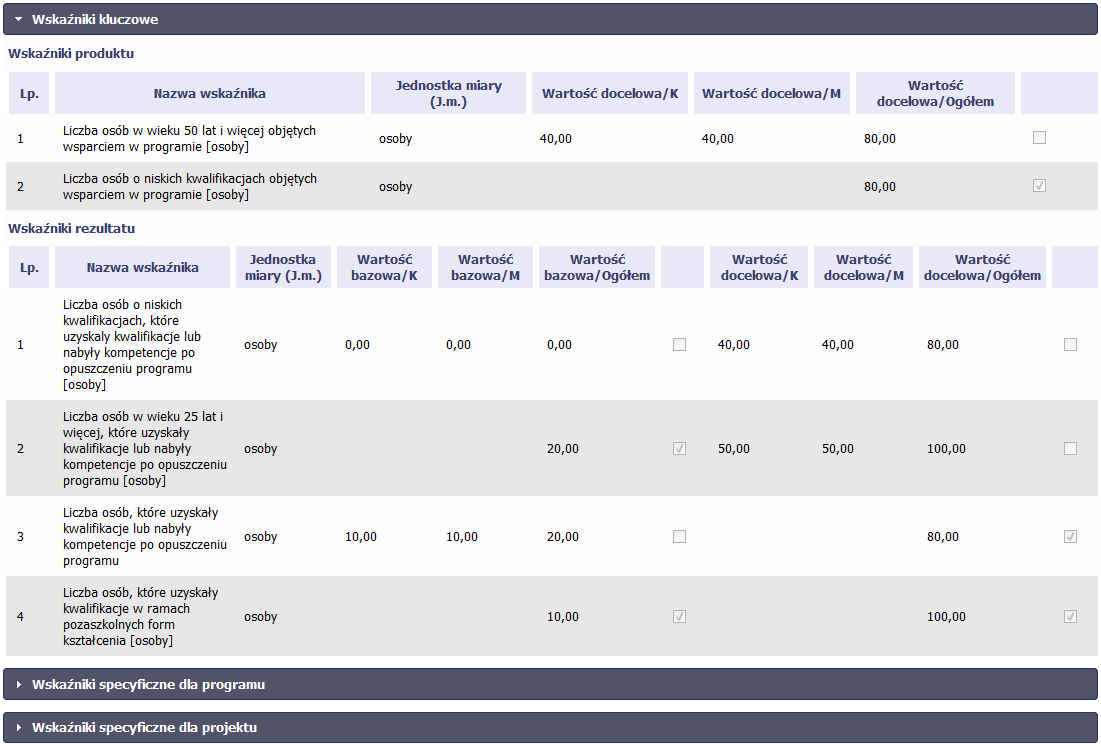Expand Wskaźniki specyficzne dla programu section
This screenshot has height=747, width=1101.
pos(550,685)
